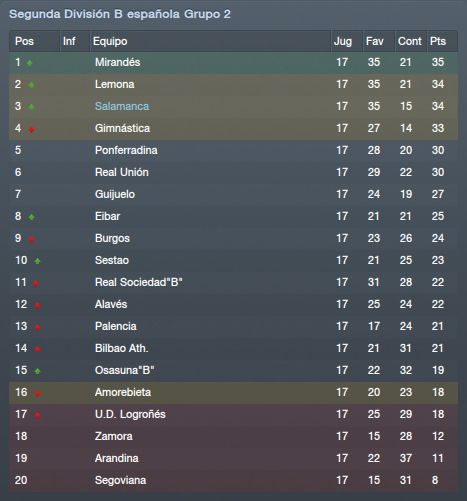Click the green arrow beside Osasuna"B"
Screen dimensions: 467x501
tap(37, 371)
